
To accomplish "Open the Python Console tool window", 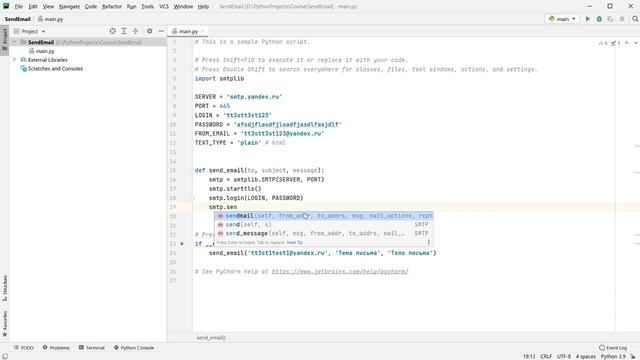I will (134, 348).
